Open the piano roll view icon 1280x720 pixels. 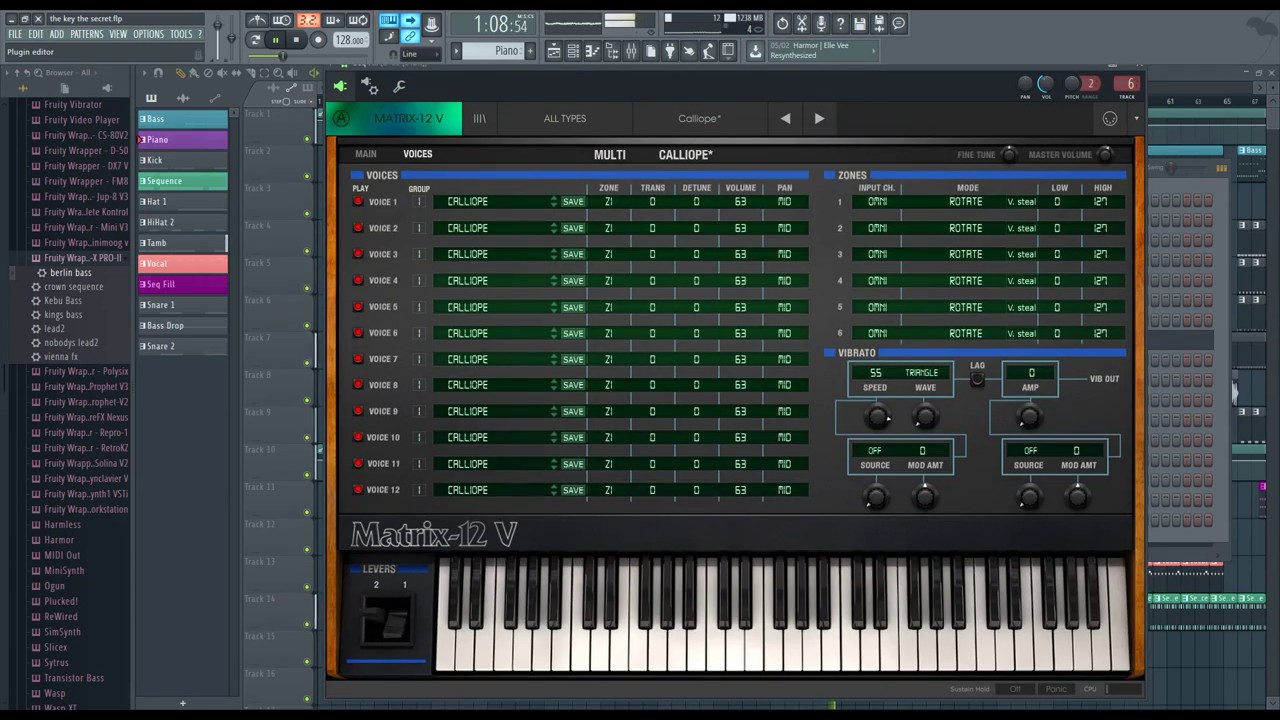click(x=592, y=52)
